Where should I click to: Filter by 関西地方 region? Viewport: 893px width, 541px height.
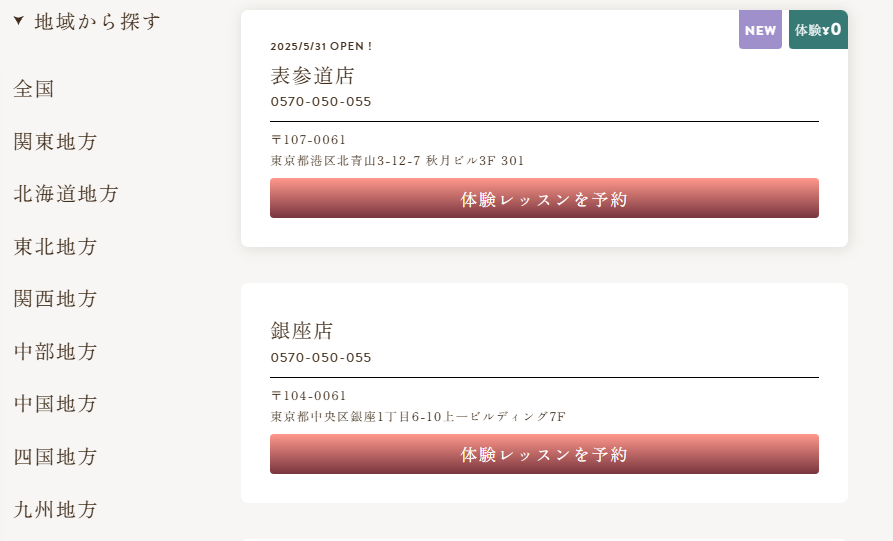tap(55, 298)
